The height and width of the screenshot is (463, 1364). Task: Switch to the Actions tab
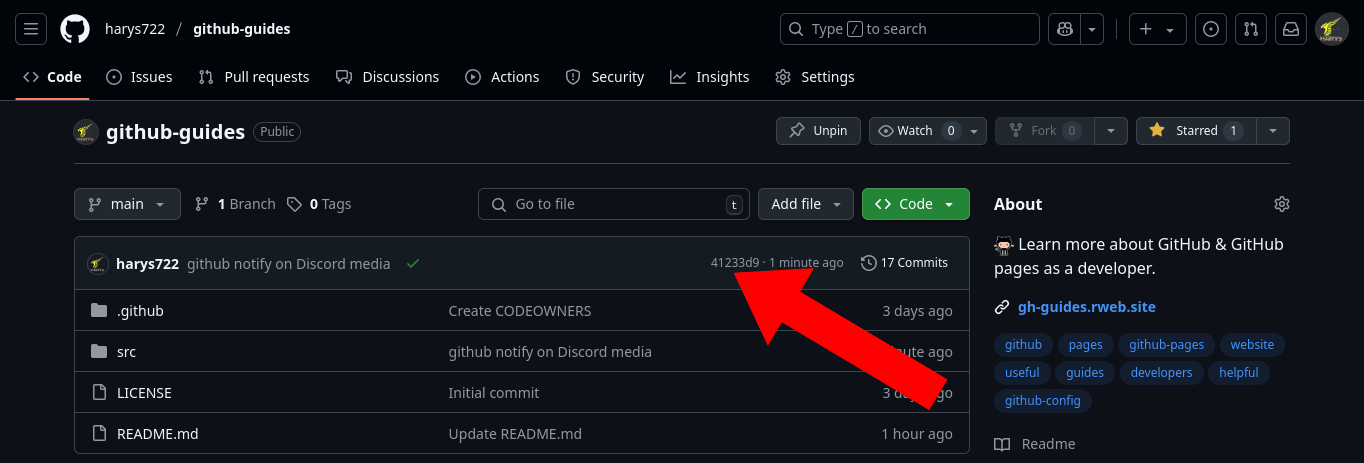click(x=502, y=77)
